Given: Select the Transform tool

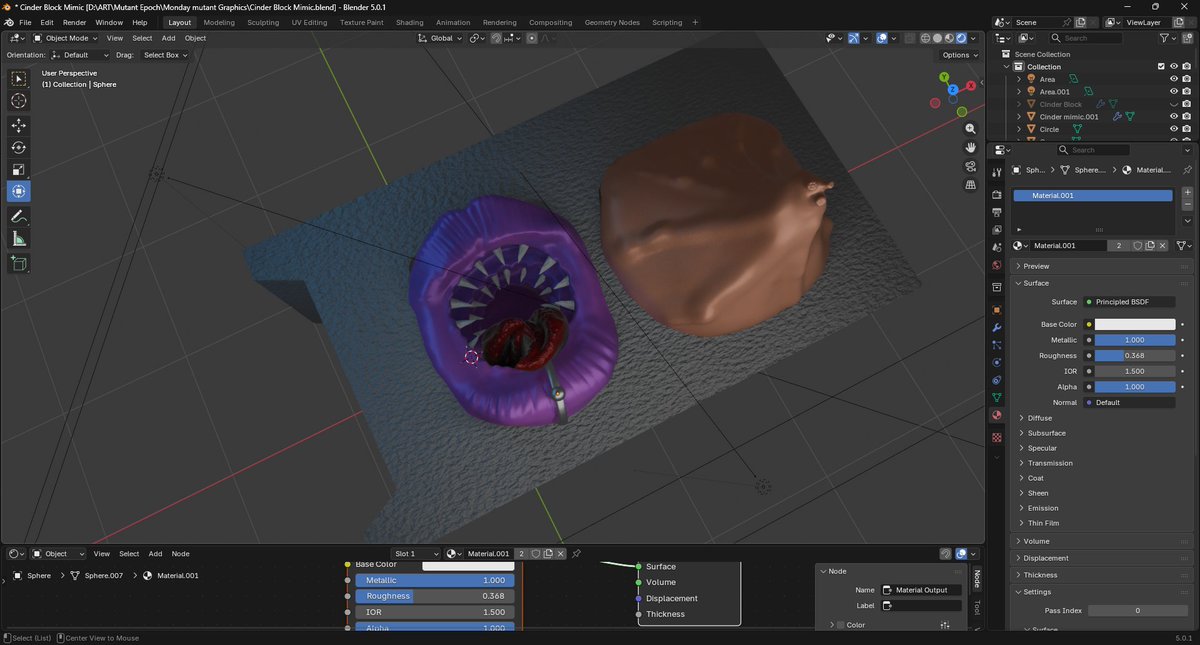Looking at the screenshot, I should click(19, 191).
